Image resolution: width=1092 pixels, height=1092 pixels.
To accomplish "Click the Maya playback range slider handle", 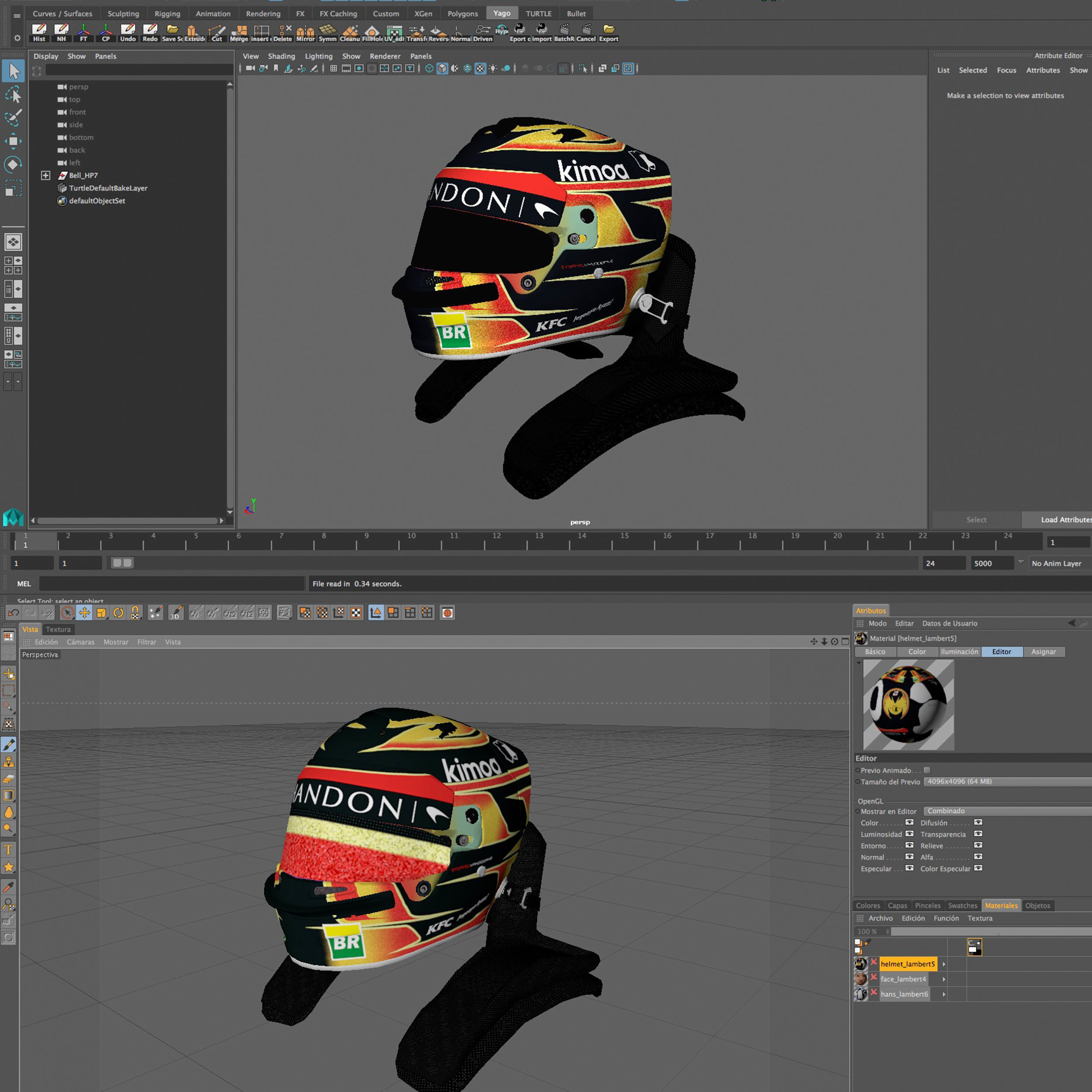I will point(122,563).
